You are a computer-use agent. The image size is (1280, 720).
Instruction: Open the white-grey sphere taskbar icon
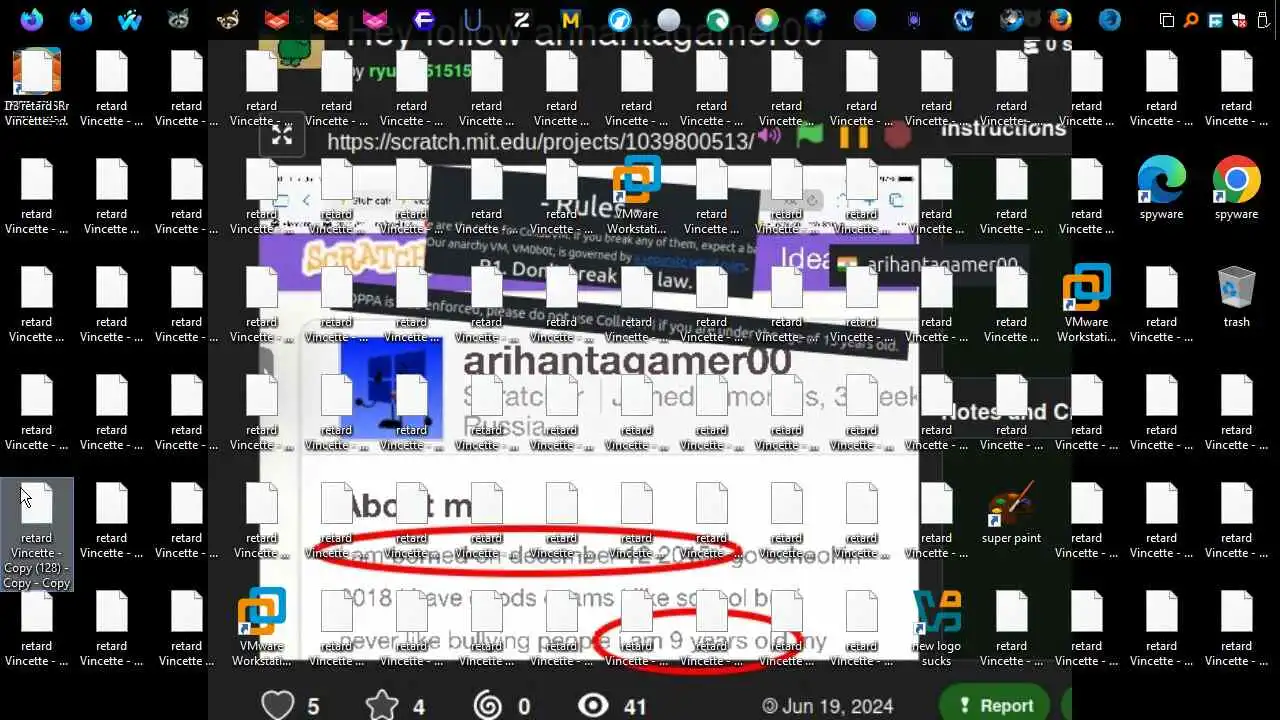669,19
